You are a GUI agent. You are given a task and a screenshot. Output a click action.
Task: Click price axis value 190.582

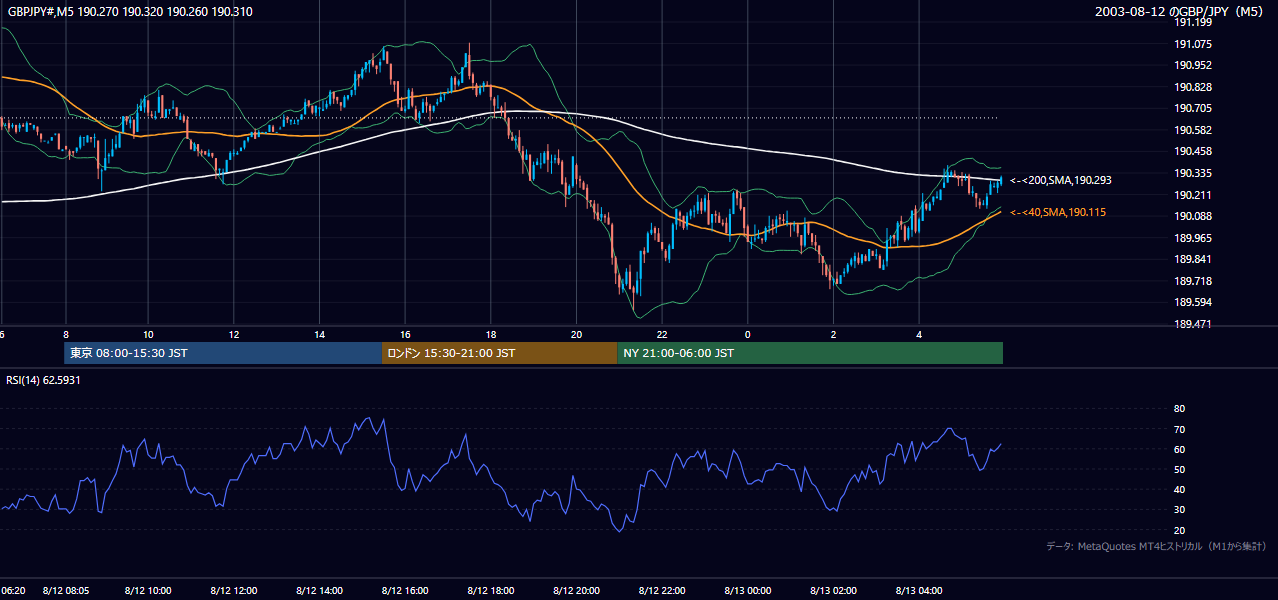click(1193, 130)
